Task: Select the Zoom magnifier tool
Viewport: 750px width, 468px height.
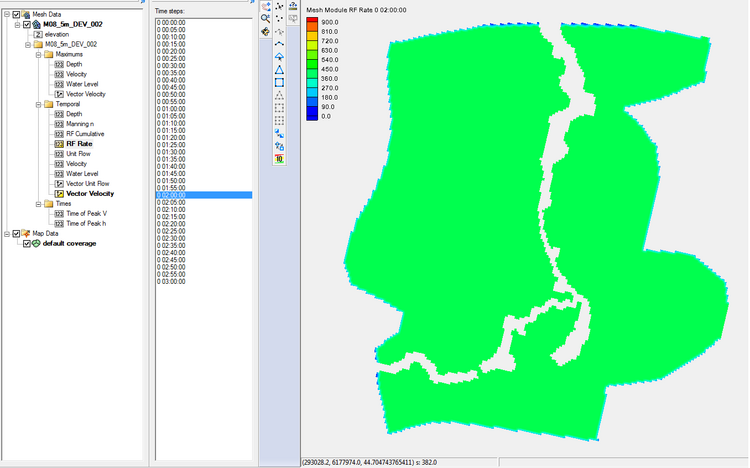Action: [x=265, y=18]
